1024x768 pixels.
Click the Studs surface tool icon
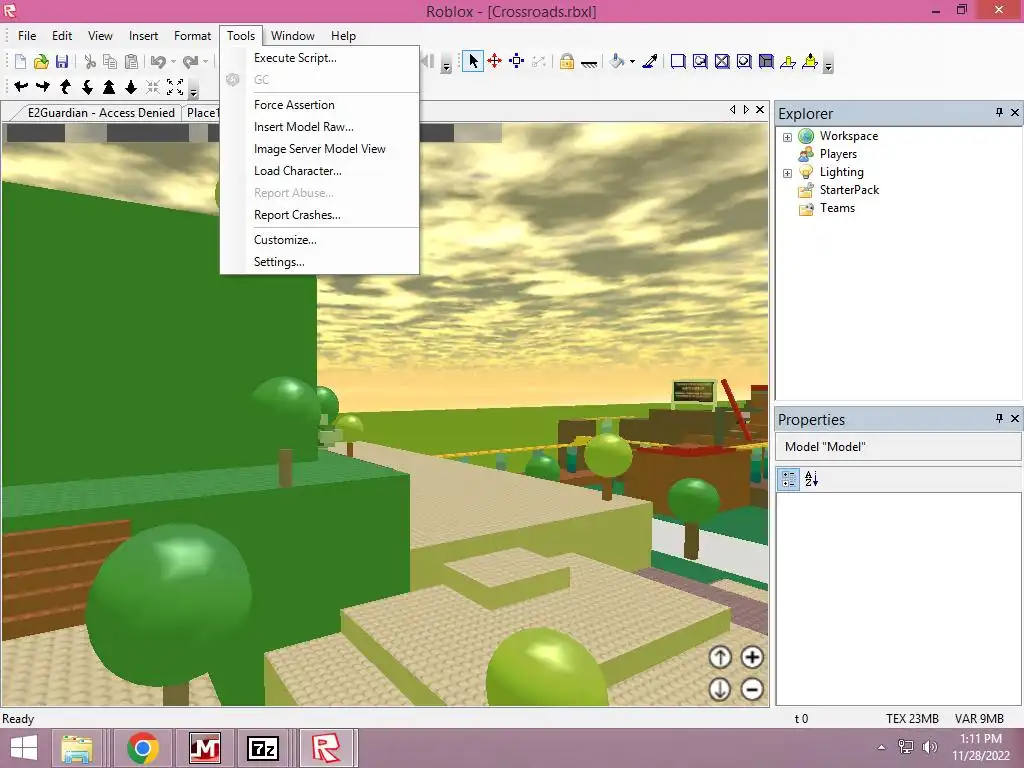click(x=744, y=61)
